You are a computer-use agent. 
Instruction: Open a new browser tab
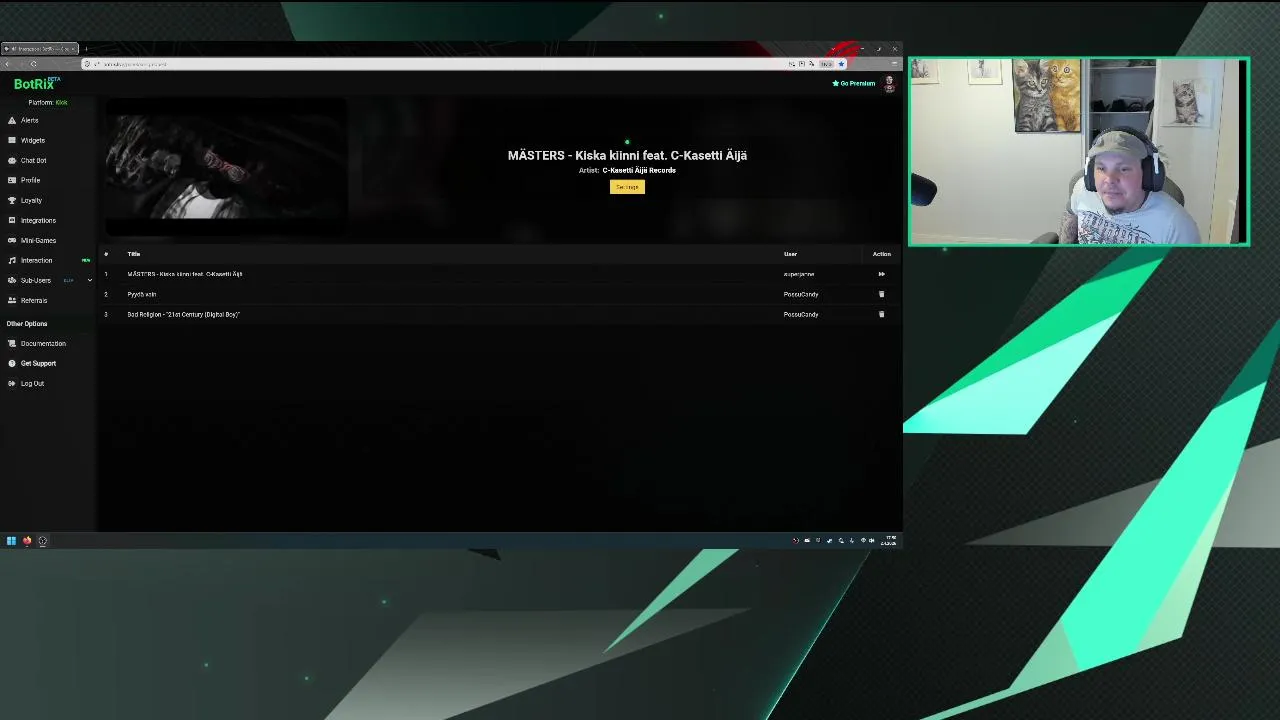point(86,48)
